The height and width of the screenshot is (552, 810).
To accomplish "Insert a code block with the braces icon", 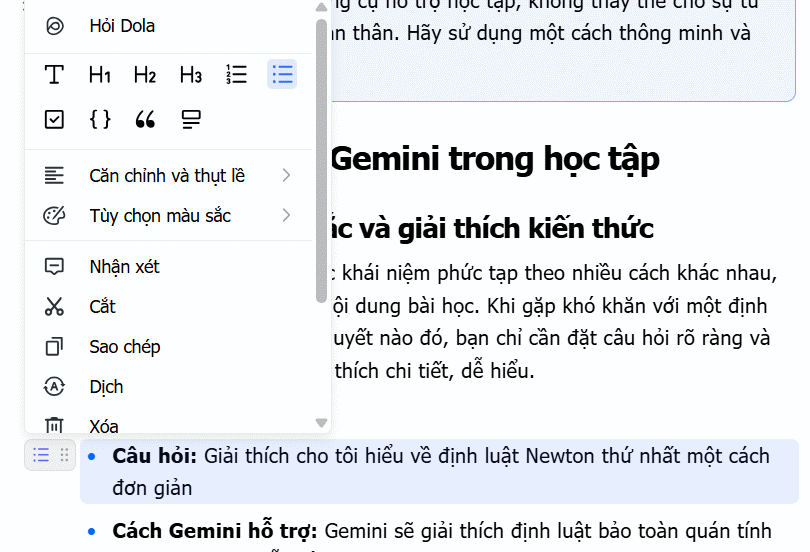I will pyautogui.click(x=100, y=119).
